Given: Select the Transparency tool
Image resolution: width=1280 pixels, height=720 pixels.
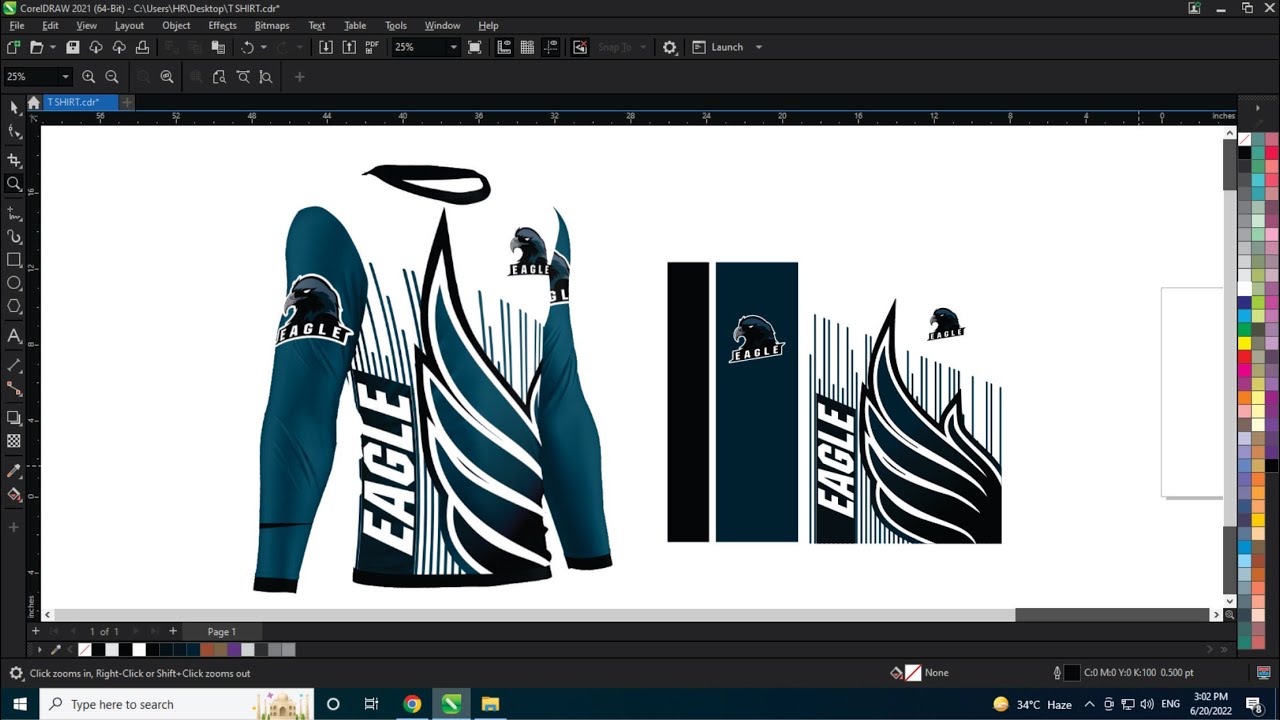Looking at the screenshot, I should coord(14,441).
